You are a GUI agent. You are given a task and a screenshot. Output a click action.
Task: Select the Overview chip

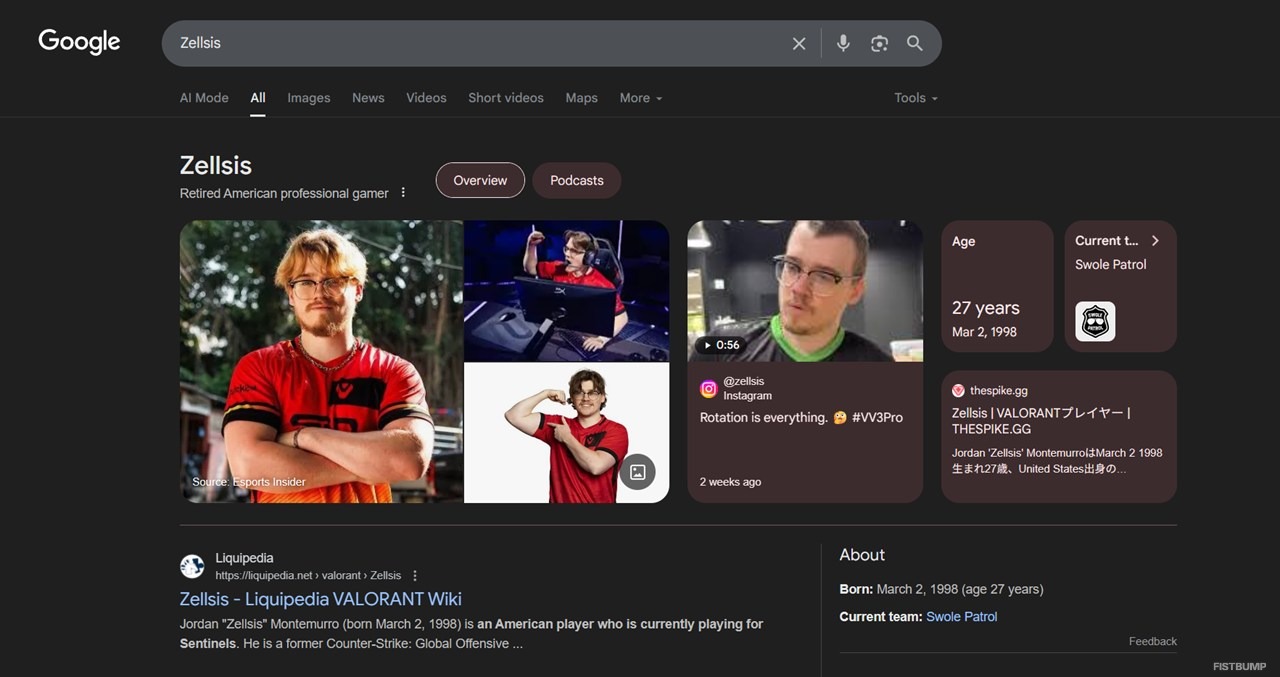tap(480, 180)
